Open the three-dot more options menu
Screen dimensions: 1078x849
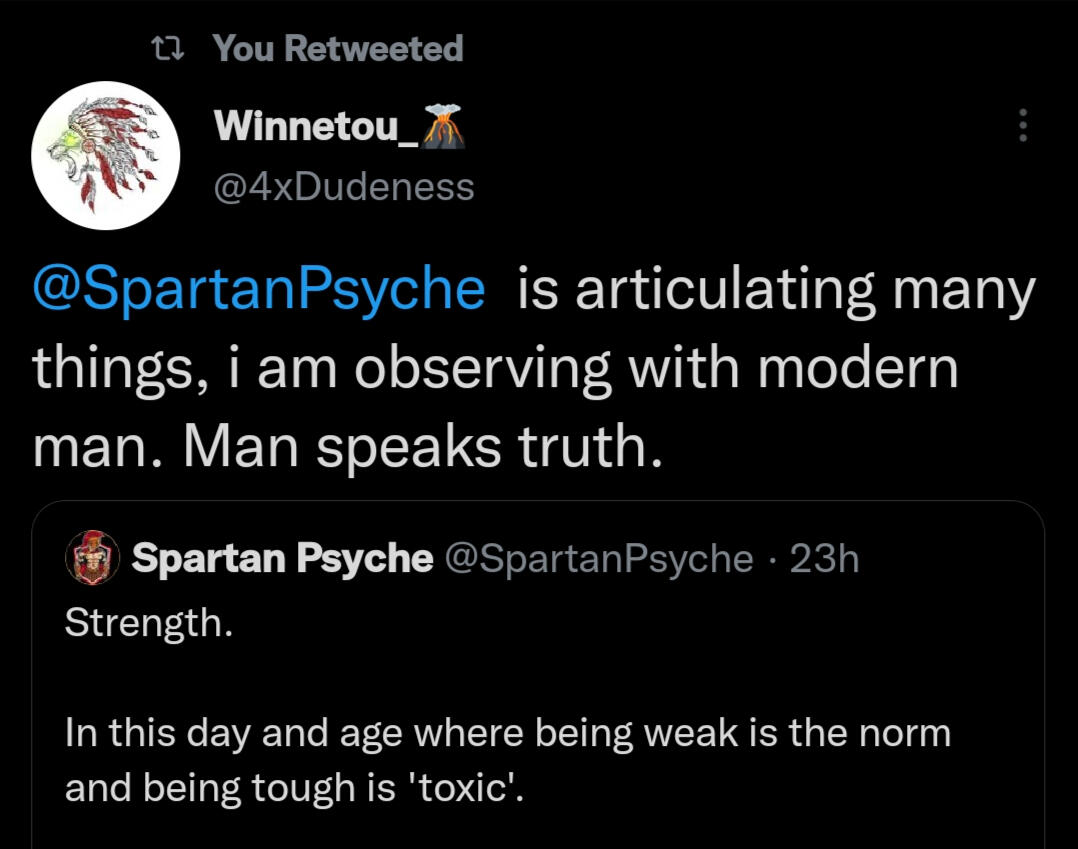pos(1021,126)
